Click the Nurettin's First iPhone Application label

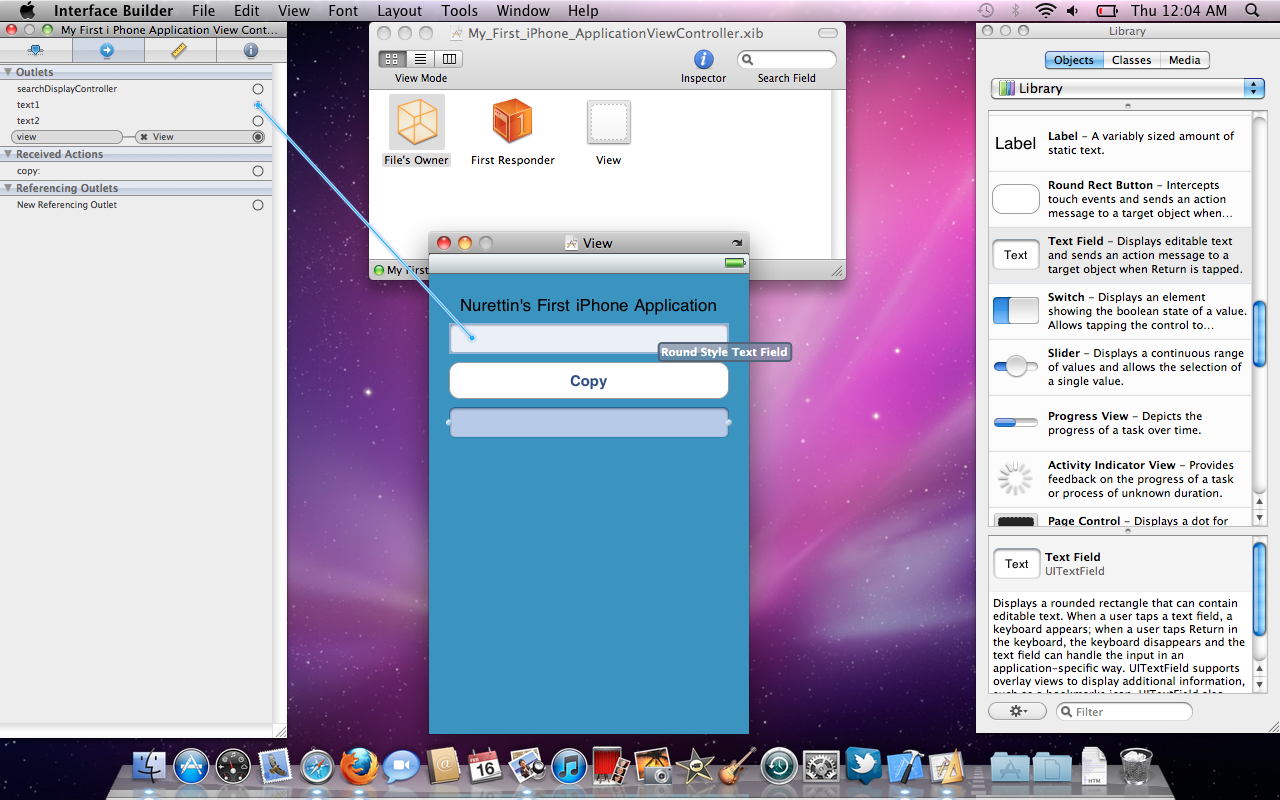[588, 306]
